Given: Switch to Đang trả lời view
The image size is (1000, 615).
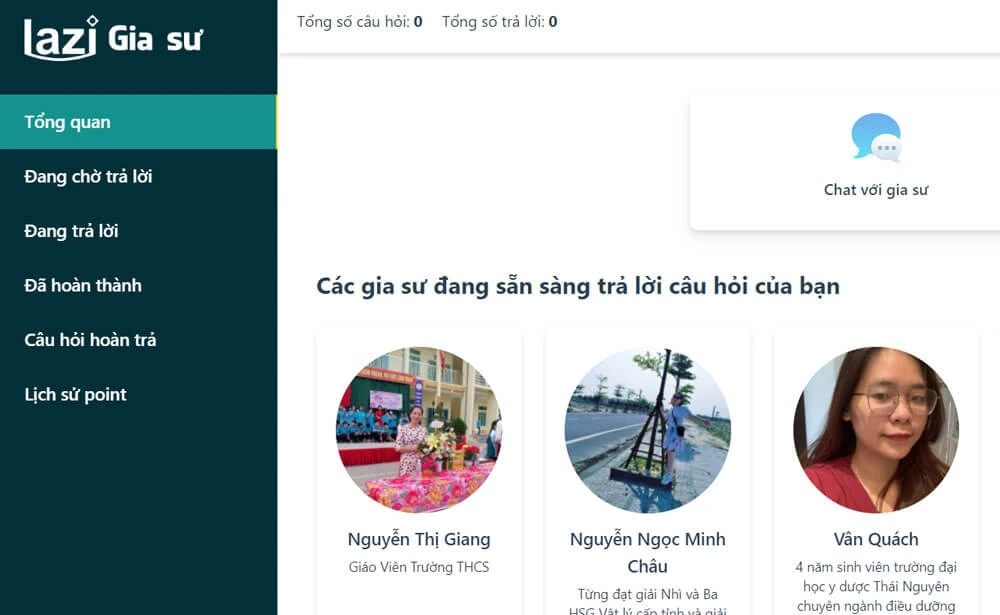Looking at the screenshot, I should (x=72, y=231).
